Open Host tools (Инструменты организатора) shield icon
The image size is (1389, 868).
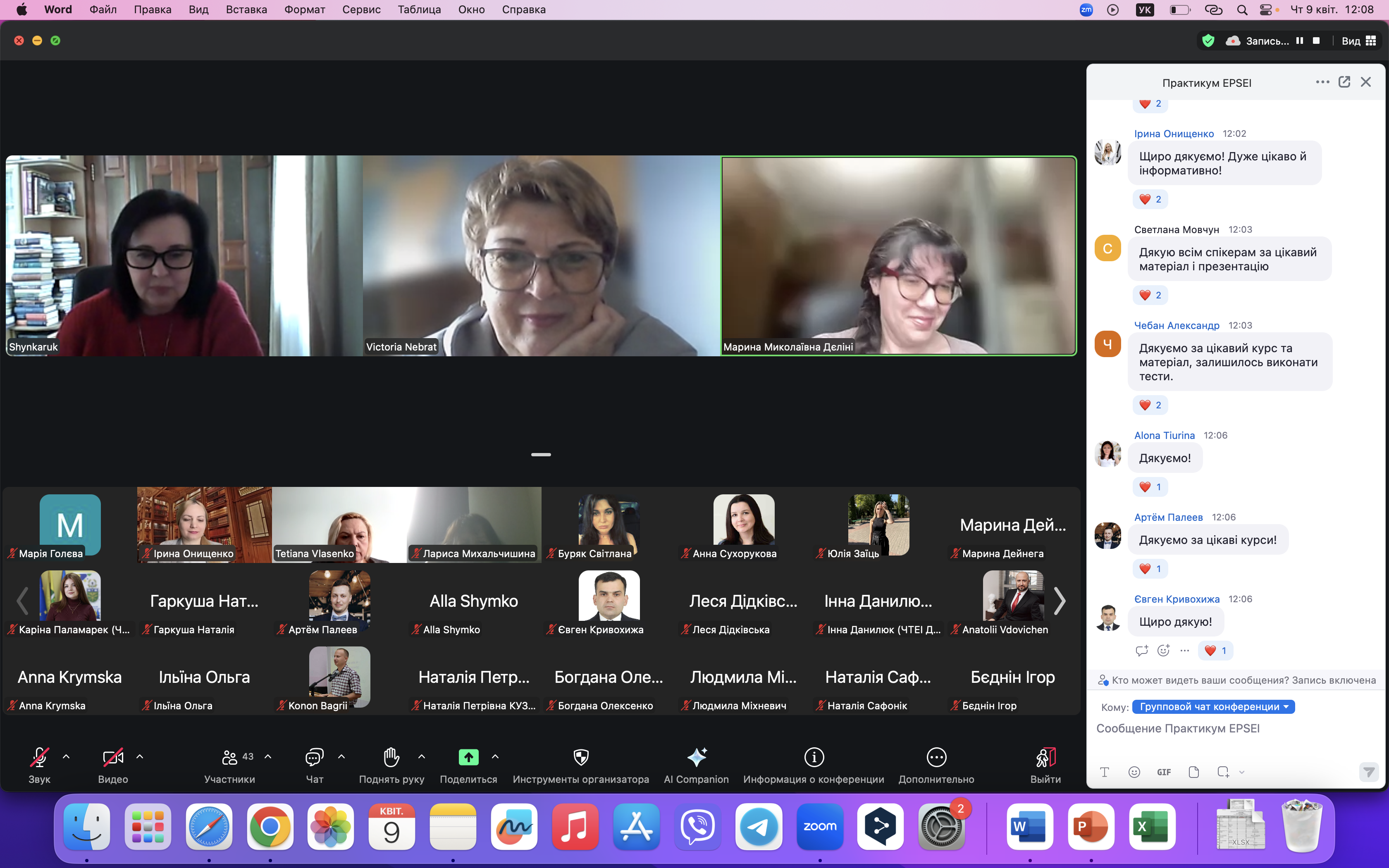click(x=581, y=757)
